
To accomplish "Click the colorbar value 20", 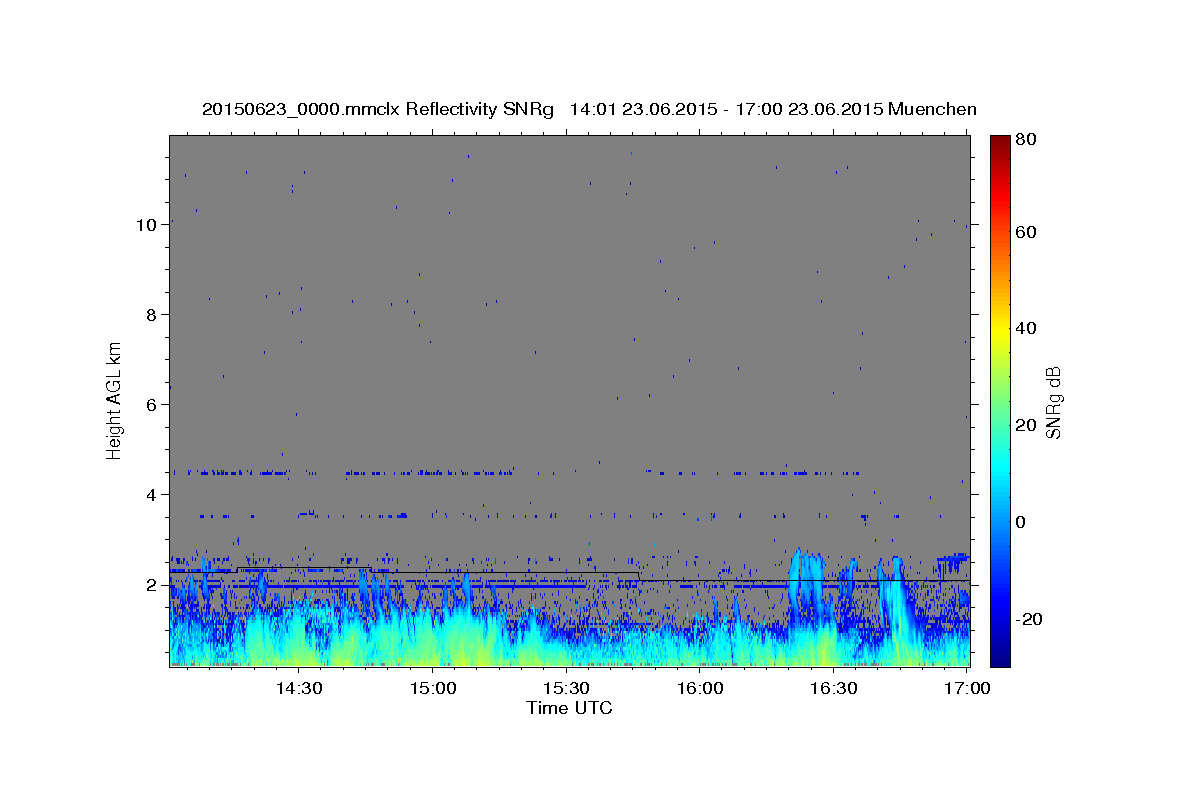I will point(1028,425).
